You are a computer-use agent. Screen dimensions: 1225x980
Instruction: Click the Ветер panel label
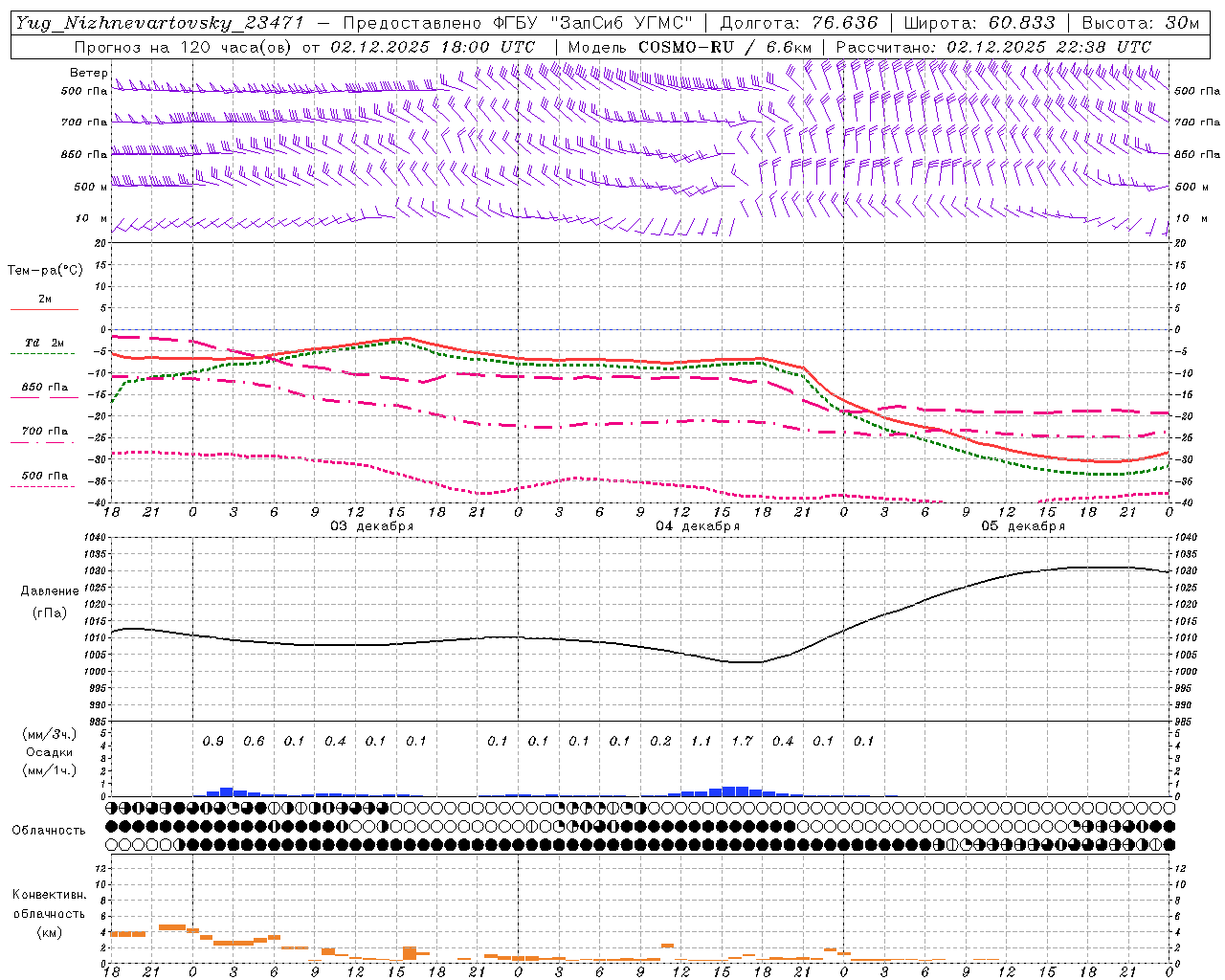88,73
